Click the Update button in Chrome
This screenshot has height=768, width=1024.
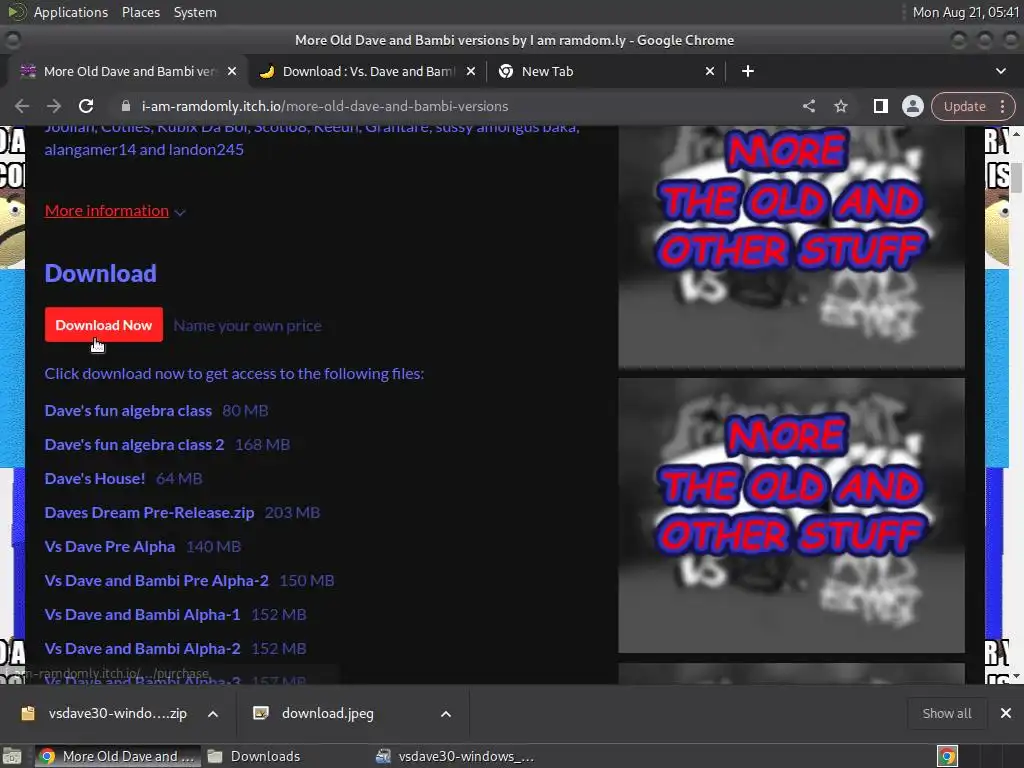[964, 106]
